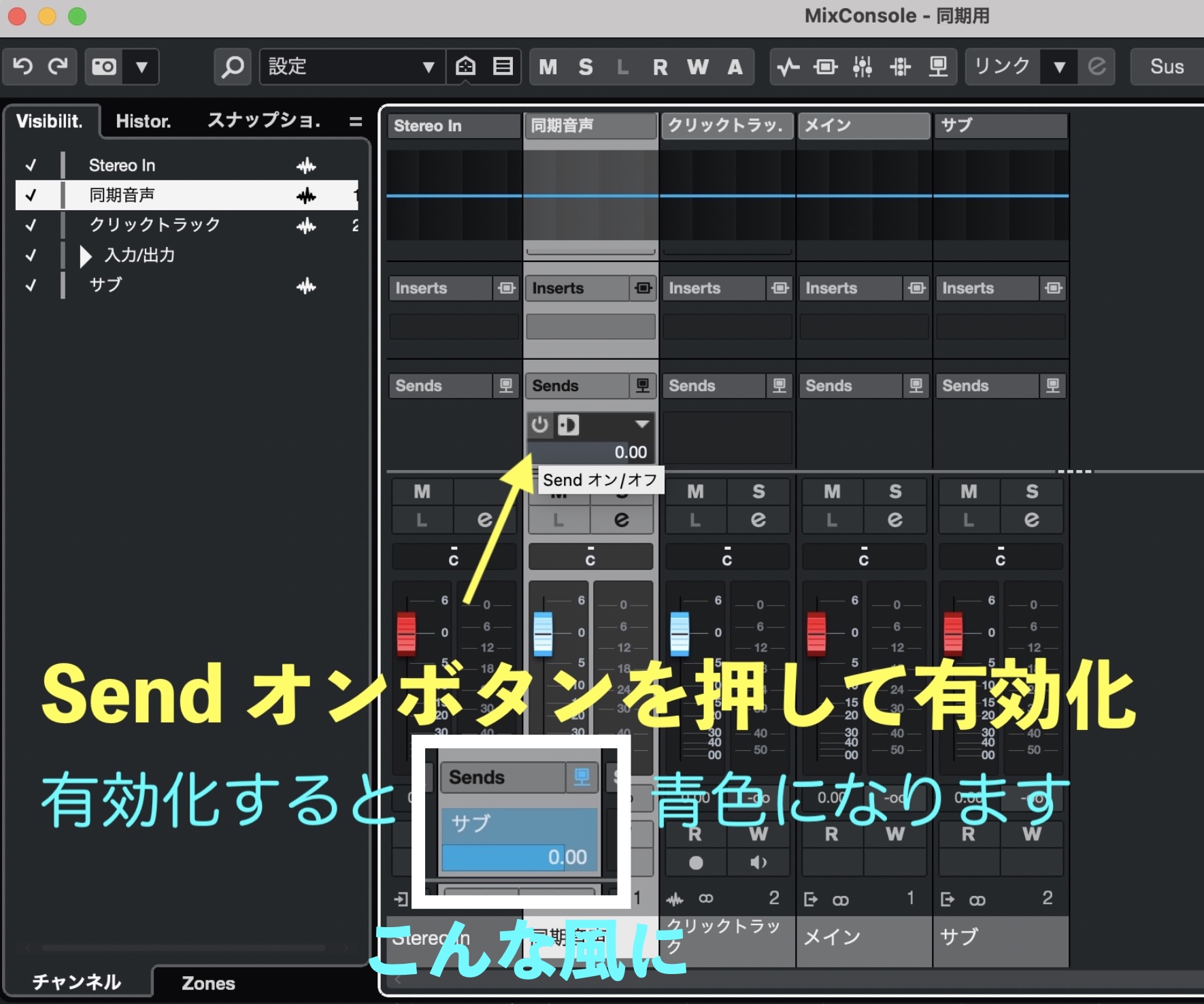
Task: Click the camera snapshot icon
Action: pyautogui.click(x=104, y=67)
